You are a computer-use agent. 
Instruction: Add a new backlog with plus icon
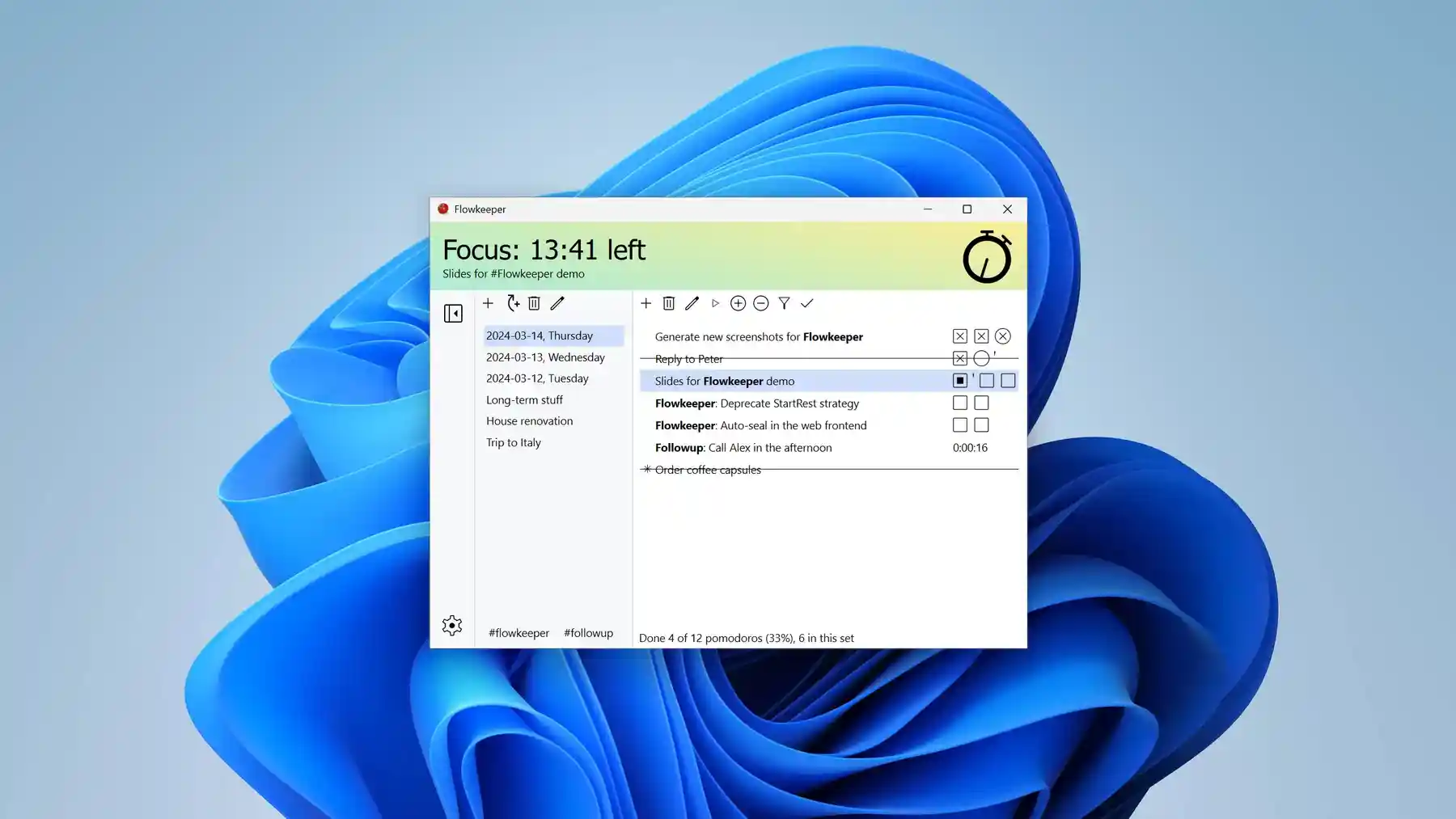pos(488,303)
